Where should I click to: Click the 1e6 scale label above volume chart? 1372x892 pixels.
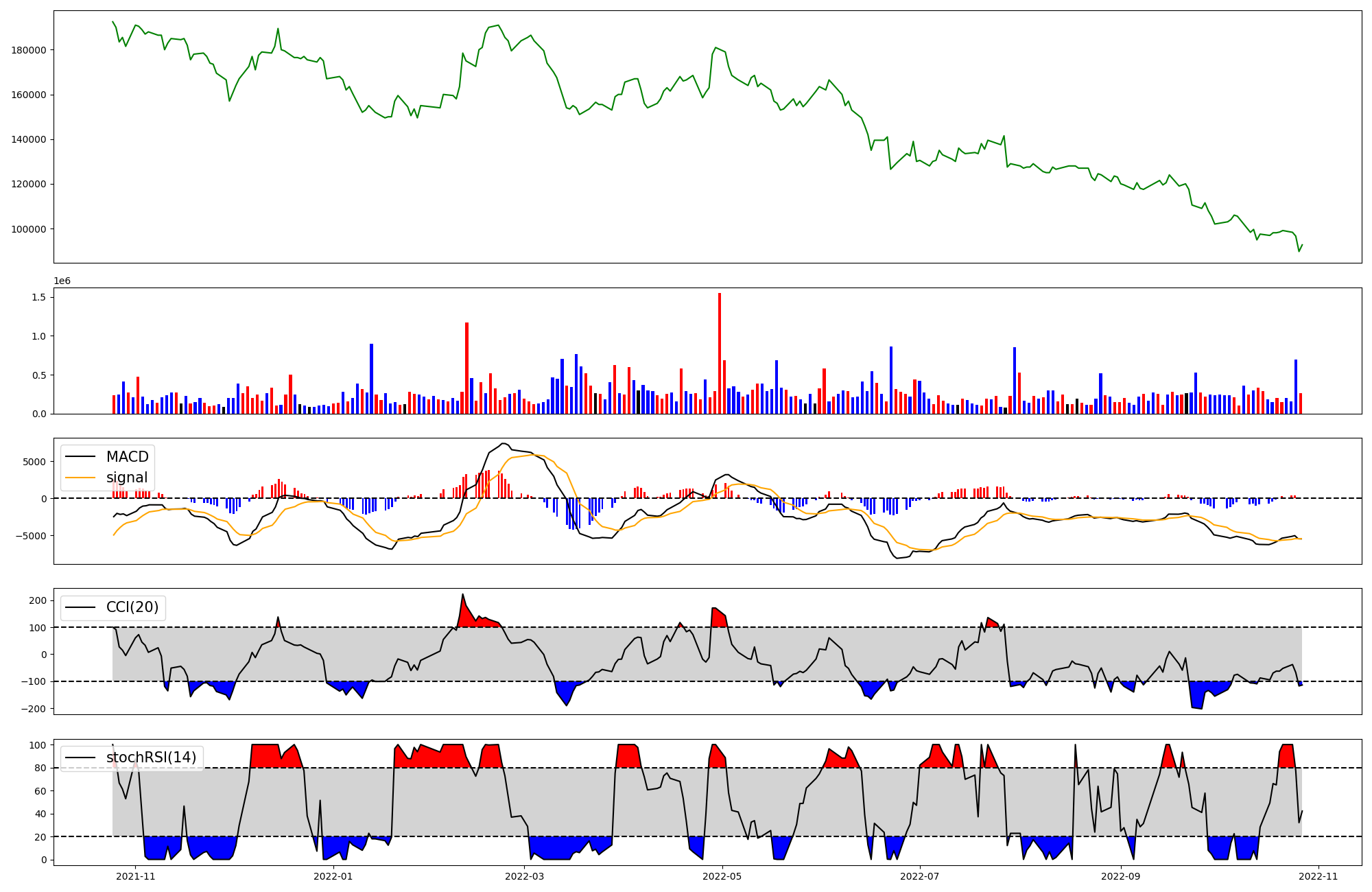pyautogui.click(x=62, y=281)
